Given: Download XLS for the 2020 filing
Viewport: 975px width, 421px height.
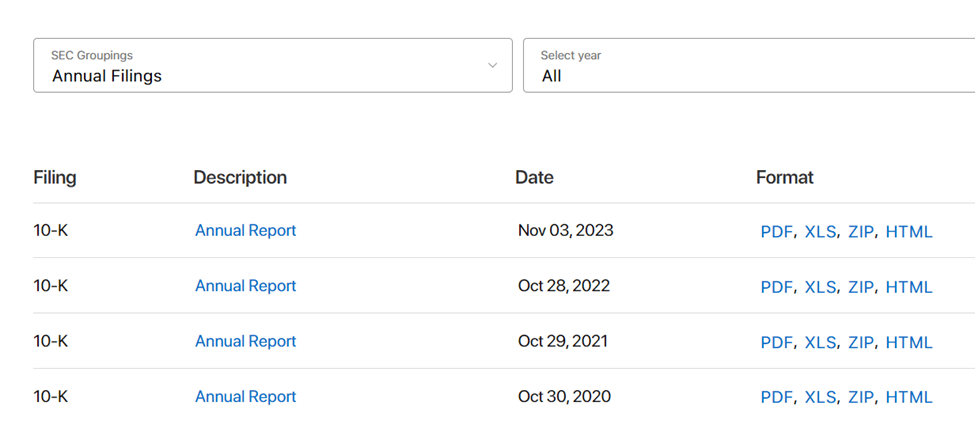Looking at the screenshot, I should tap(819, 398).
